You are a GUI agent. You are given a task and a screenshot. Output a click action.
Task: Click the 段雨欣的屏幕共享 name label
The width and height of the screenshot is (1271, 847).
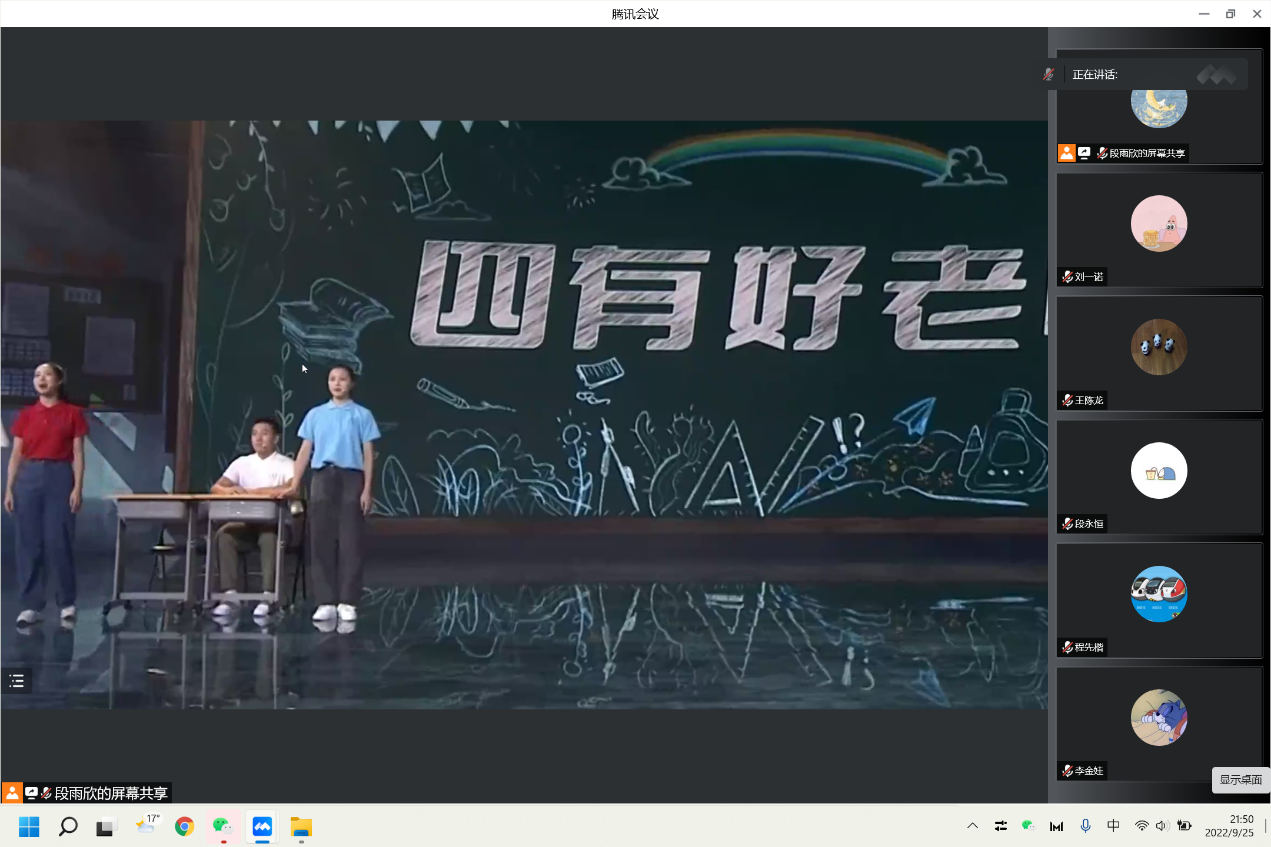click(x=1145, y=153)
